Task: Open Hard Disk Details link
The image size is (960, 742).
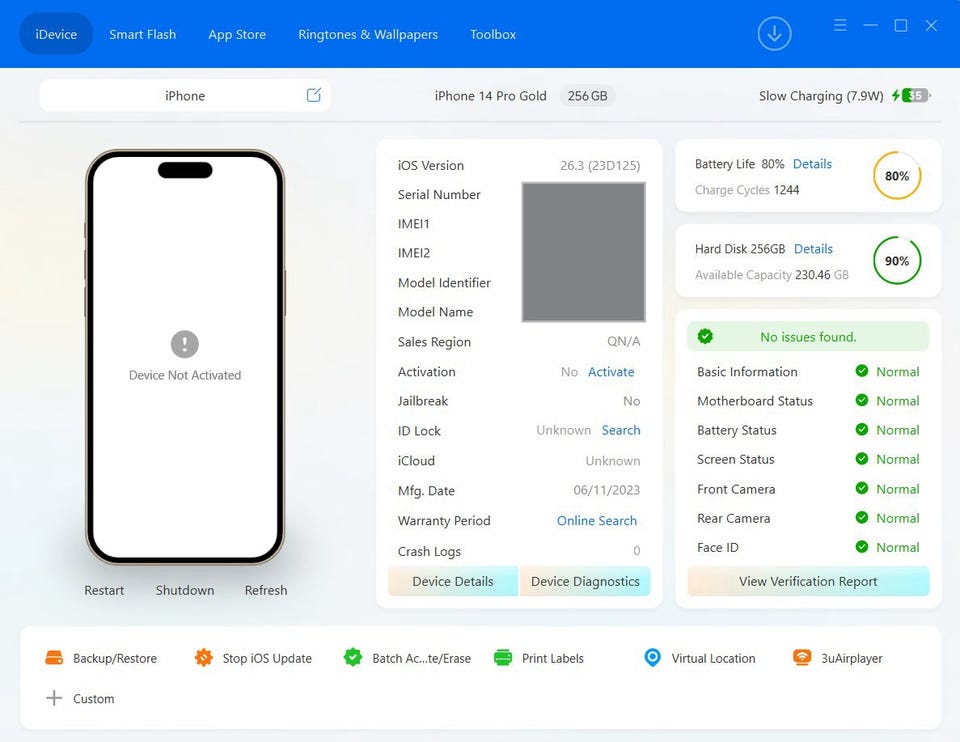Action: coord(814,249)
